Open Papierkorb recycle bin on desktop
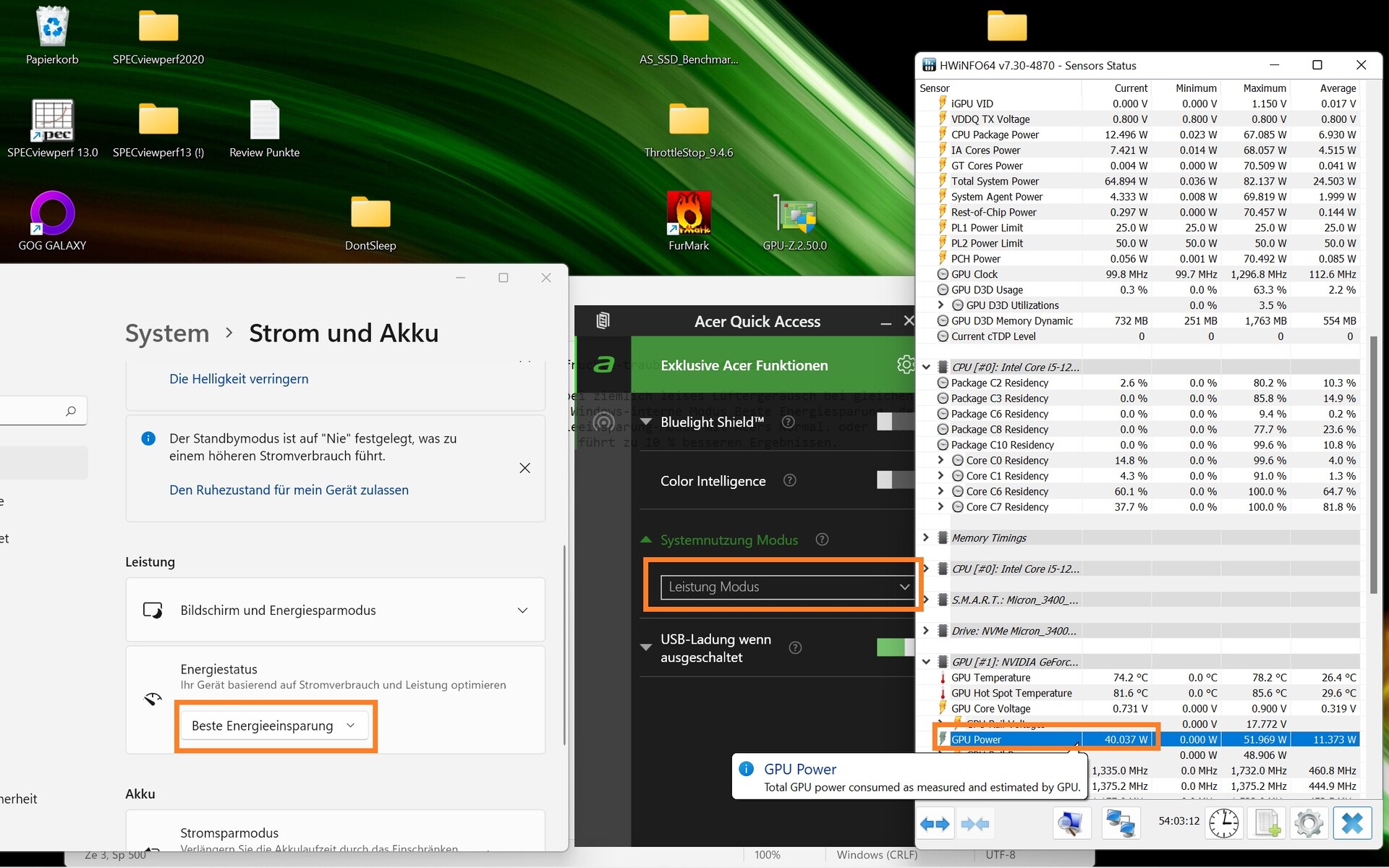1389x868 pixels. (52, 35)
